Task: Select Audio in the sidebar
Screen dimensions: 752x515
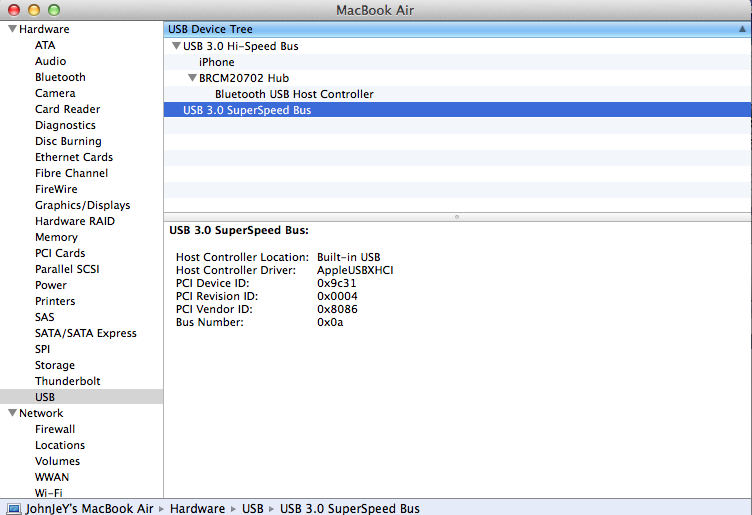Action: pos(50,61)
